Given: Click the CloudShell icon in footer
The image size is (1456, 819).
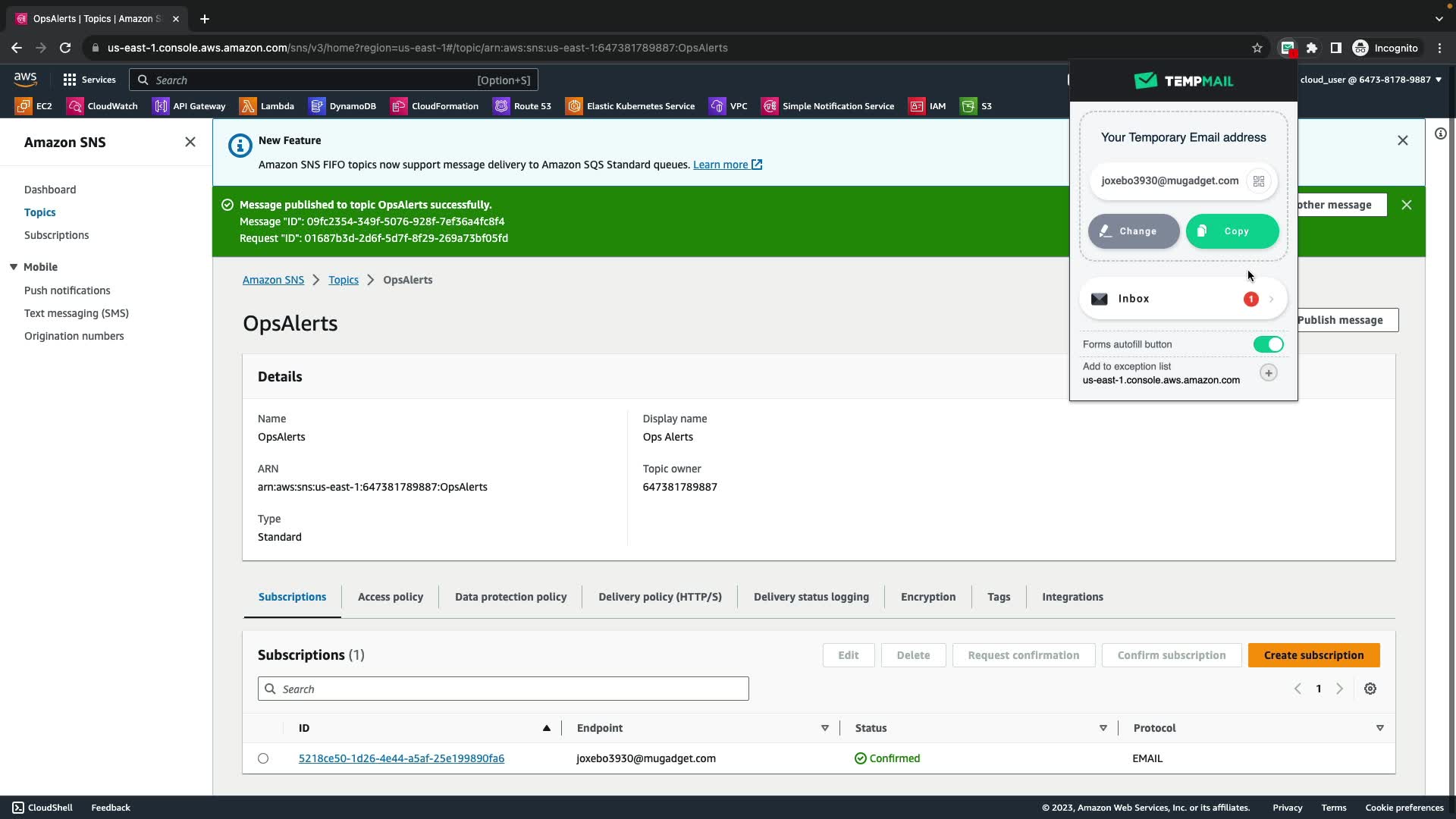Looking at the screenshot, I should click(x=18, y=808).
